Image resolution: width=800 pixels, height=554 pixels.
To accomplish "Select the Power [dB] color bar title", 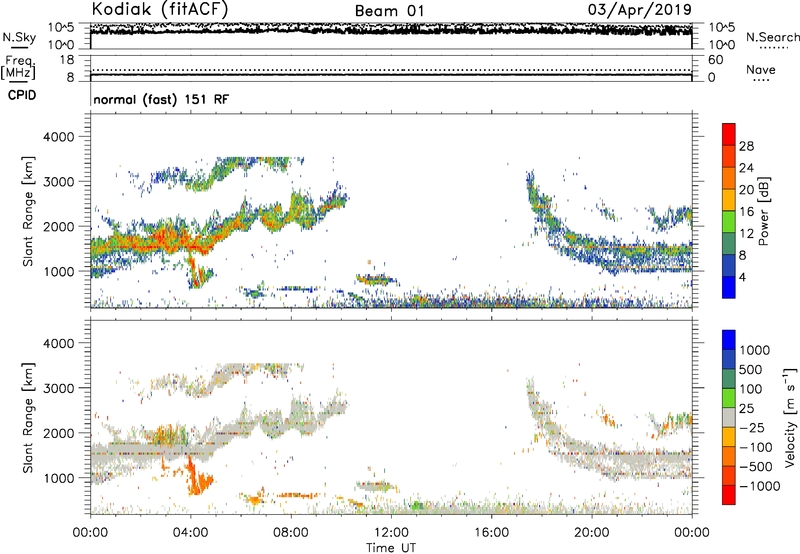I will tap(763, 211).
